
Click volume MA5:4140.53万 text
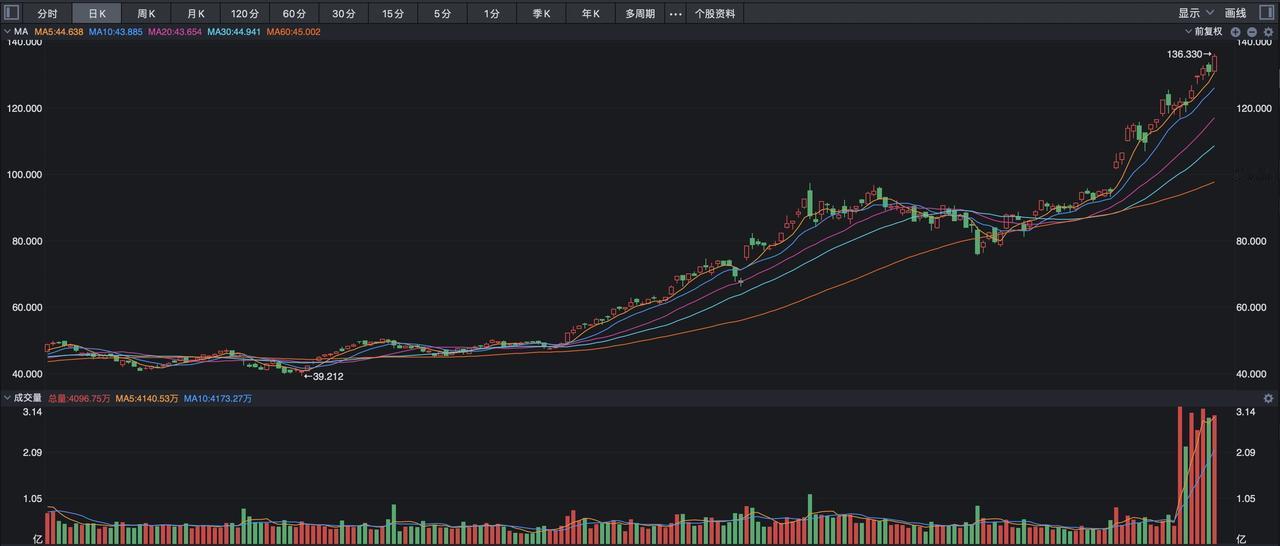pos(147,398)
